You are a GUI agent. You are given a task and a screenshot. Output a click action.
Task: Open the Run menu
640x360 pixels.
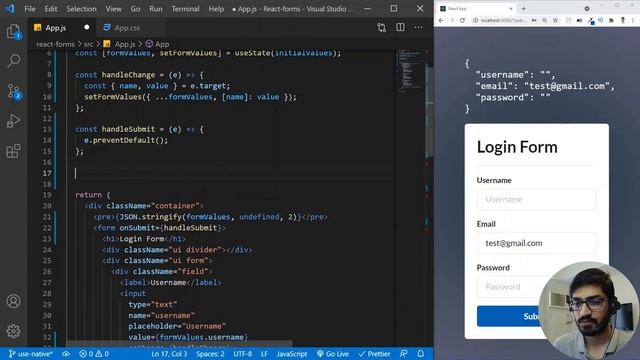tap(156, 9)
